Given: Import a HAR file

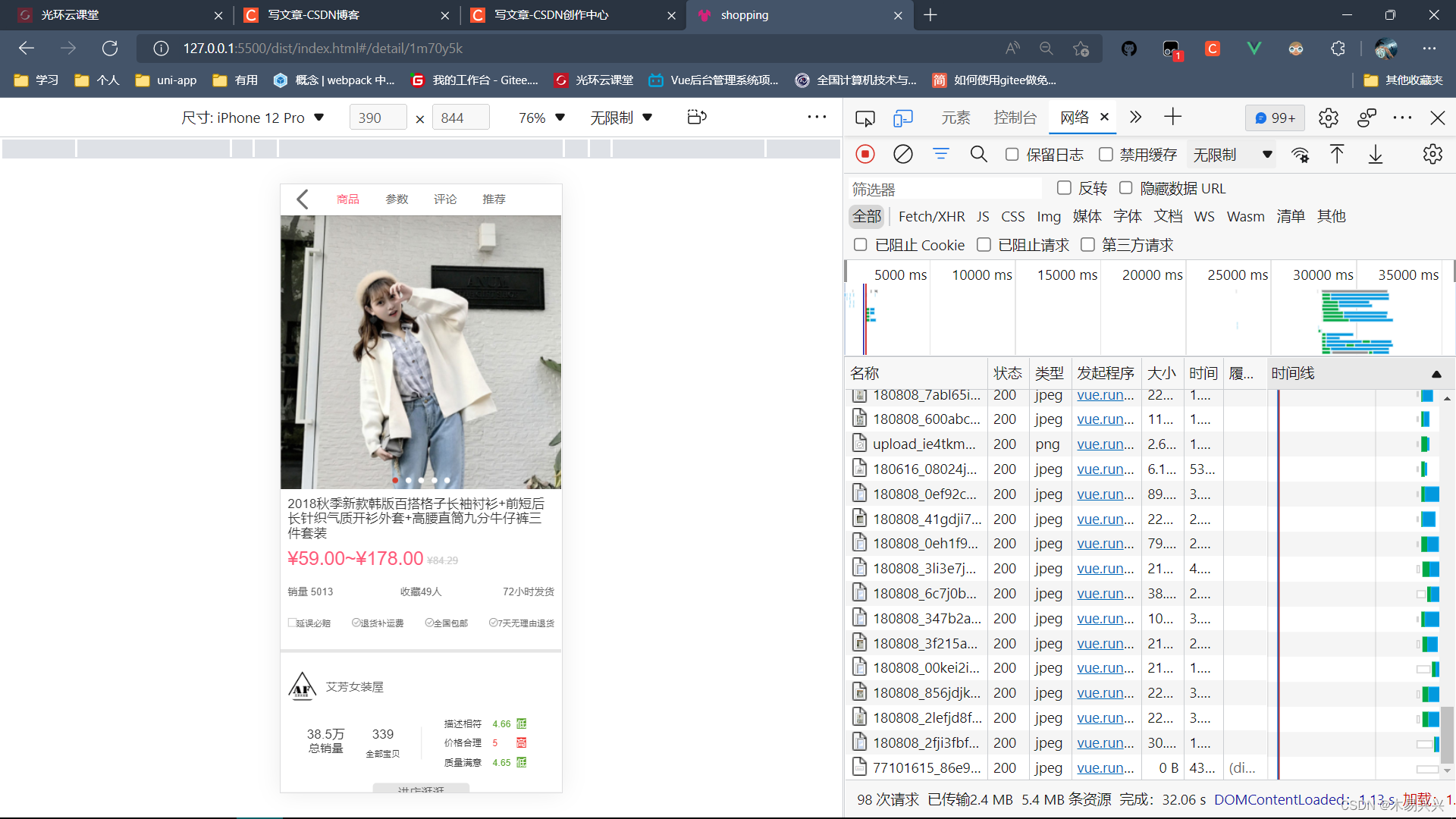Looking at the screenshot, I should 1337,154.
